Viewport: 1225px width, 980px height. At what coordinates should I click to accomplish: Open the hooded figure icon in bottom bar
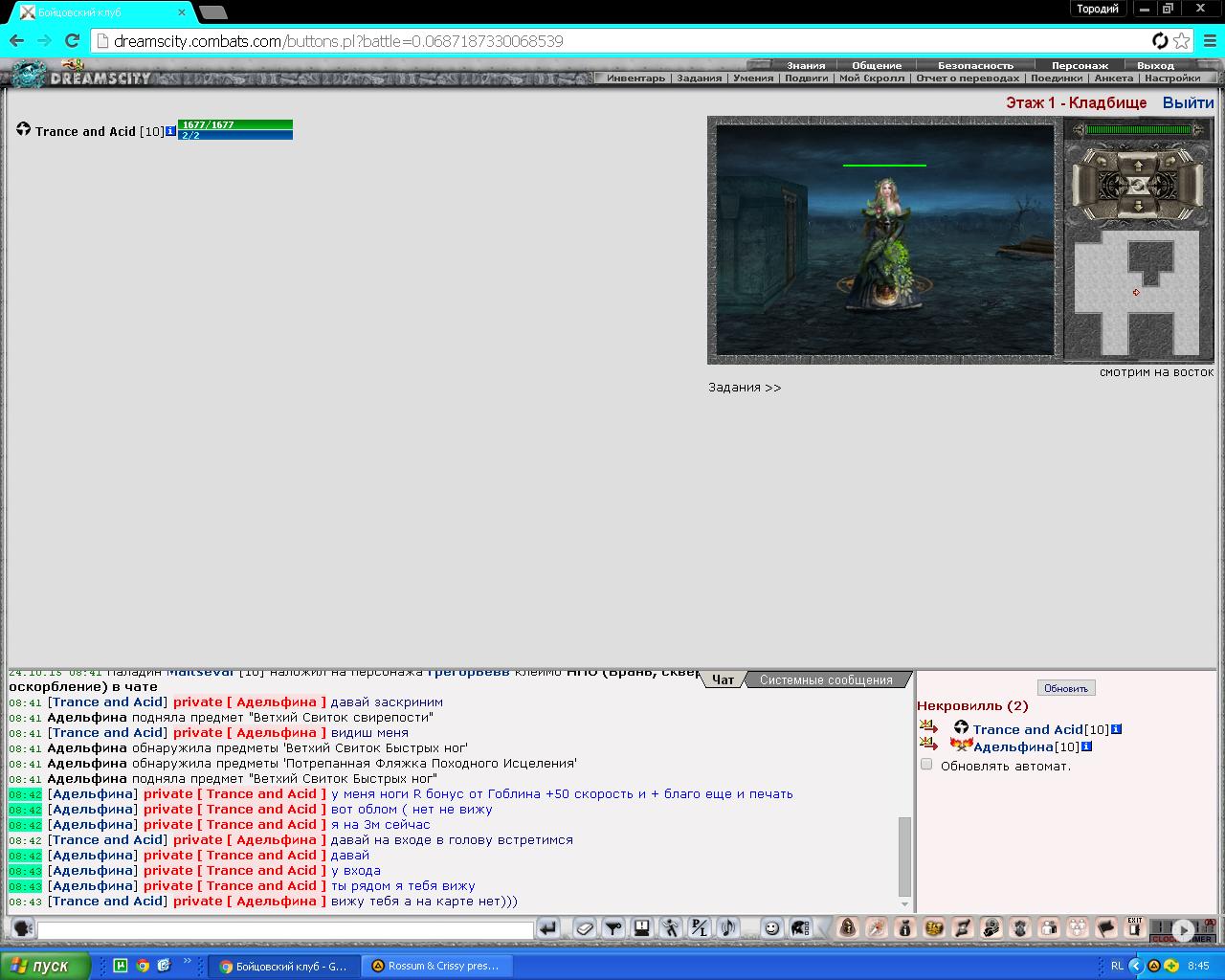tap(847, 927)
